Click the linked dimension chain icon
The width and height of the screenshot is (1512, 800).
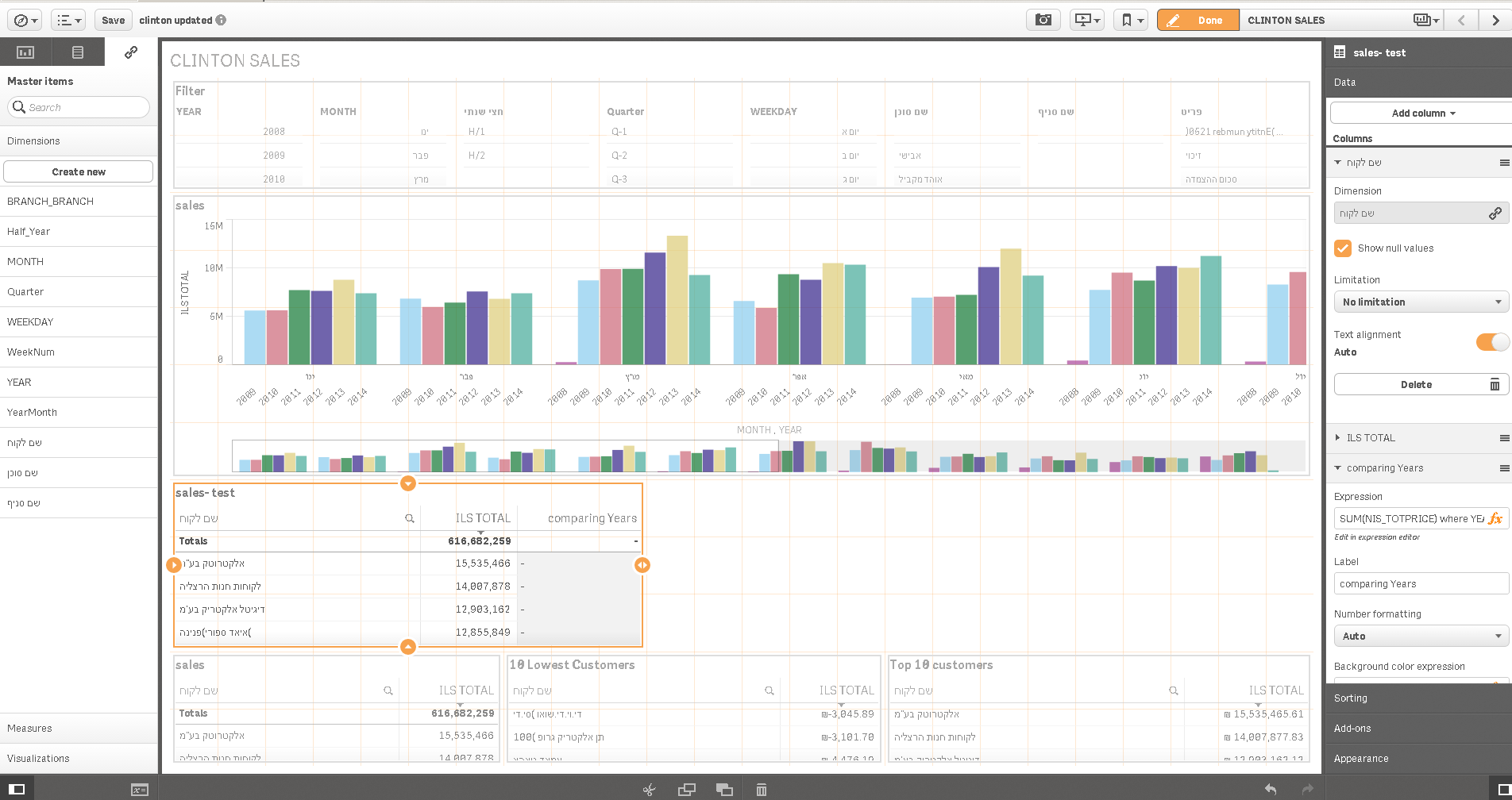(x=1495, y=213)
